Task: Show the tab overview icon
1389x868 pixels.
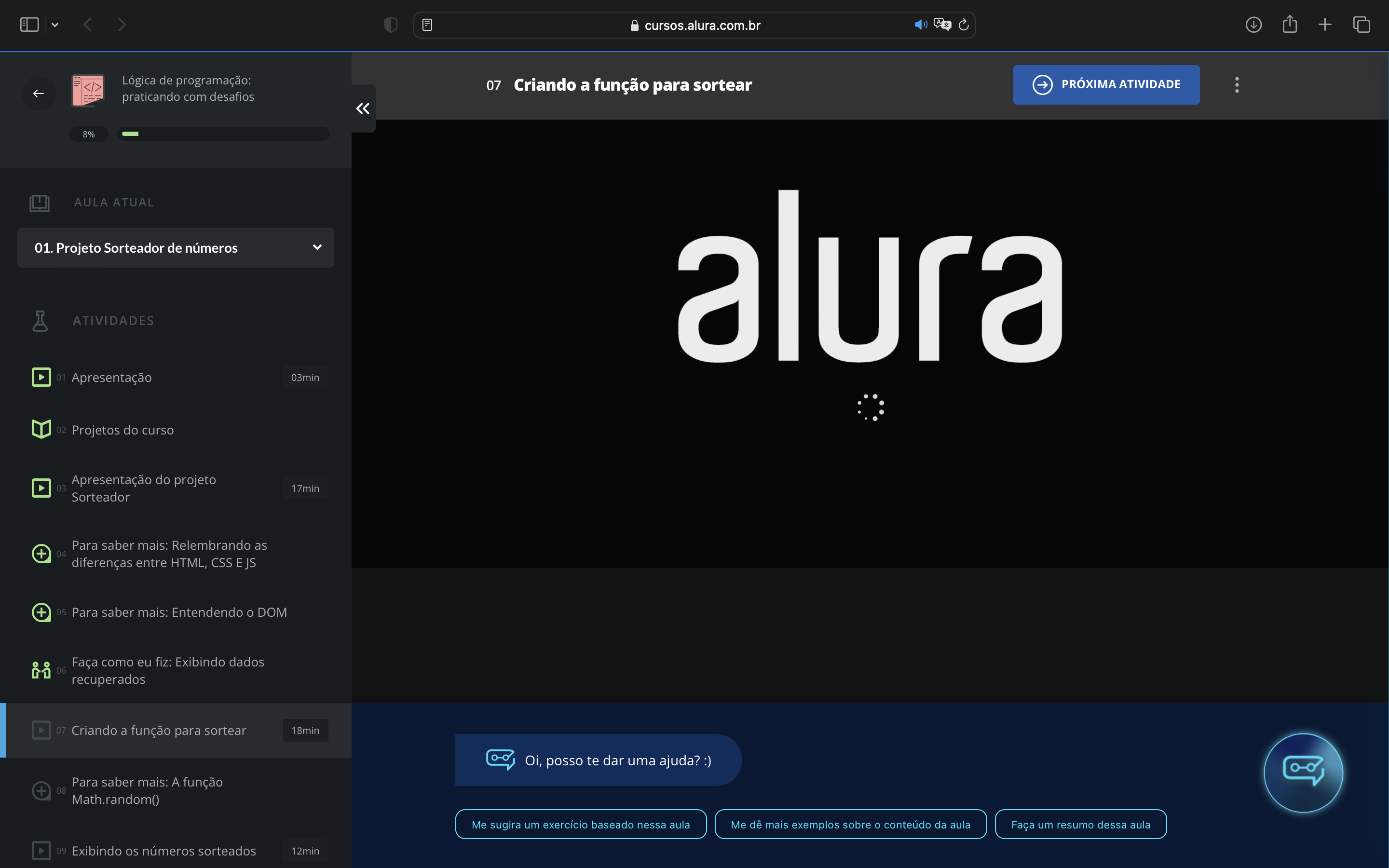Action: pyautogui.click(x=1362, y=25)
